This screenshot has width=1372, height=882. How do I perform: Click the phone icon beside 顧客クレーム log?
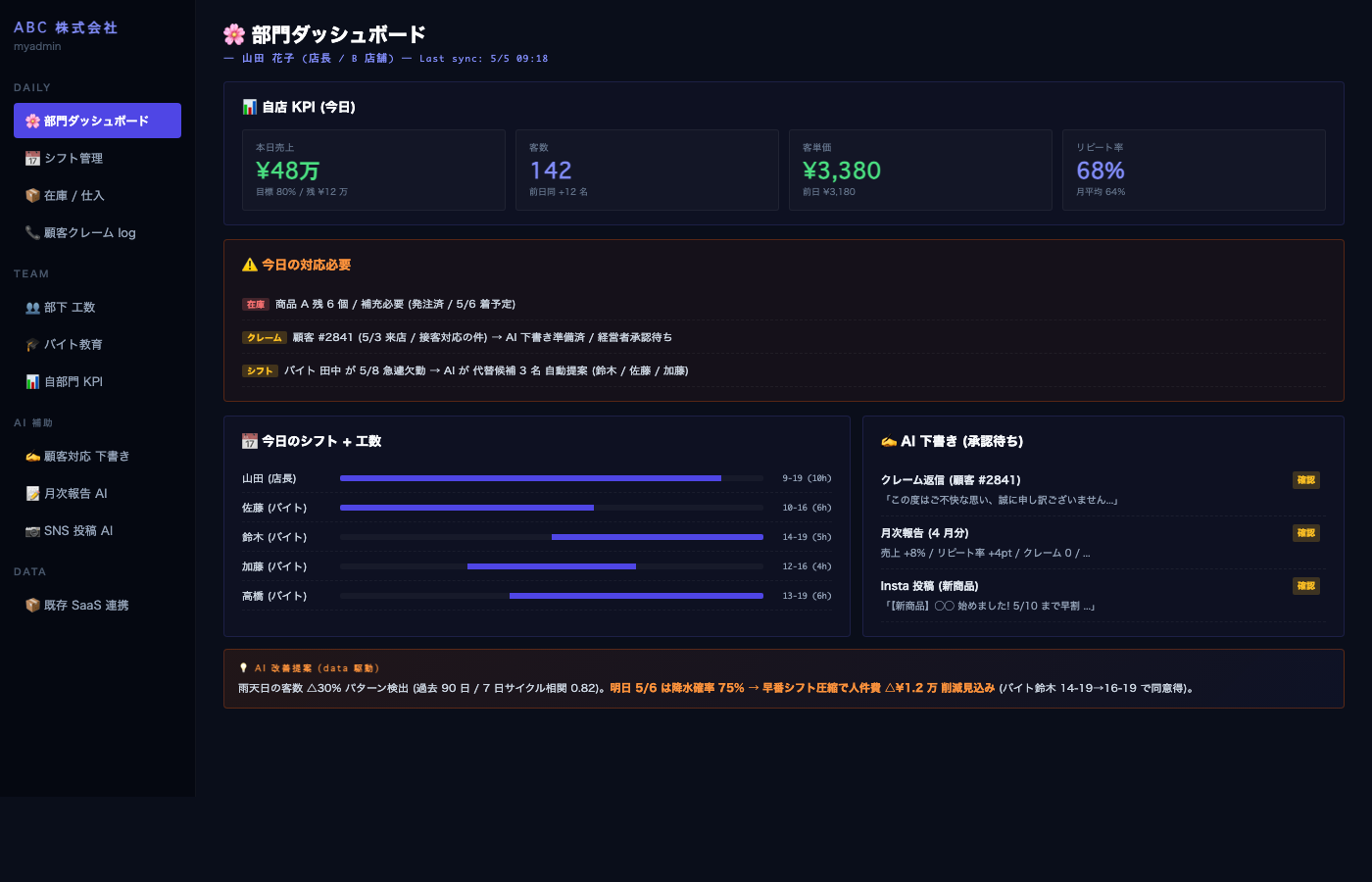(32, 232)
